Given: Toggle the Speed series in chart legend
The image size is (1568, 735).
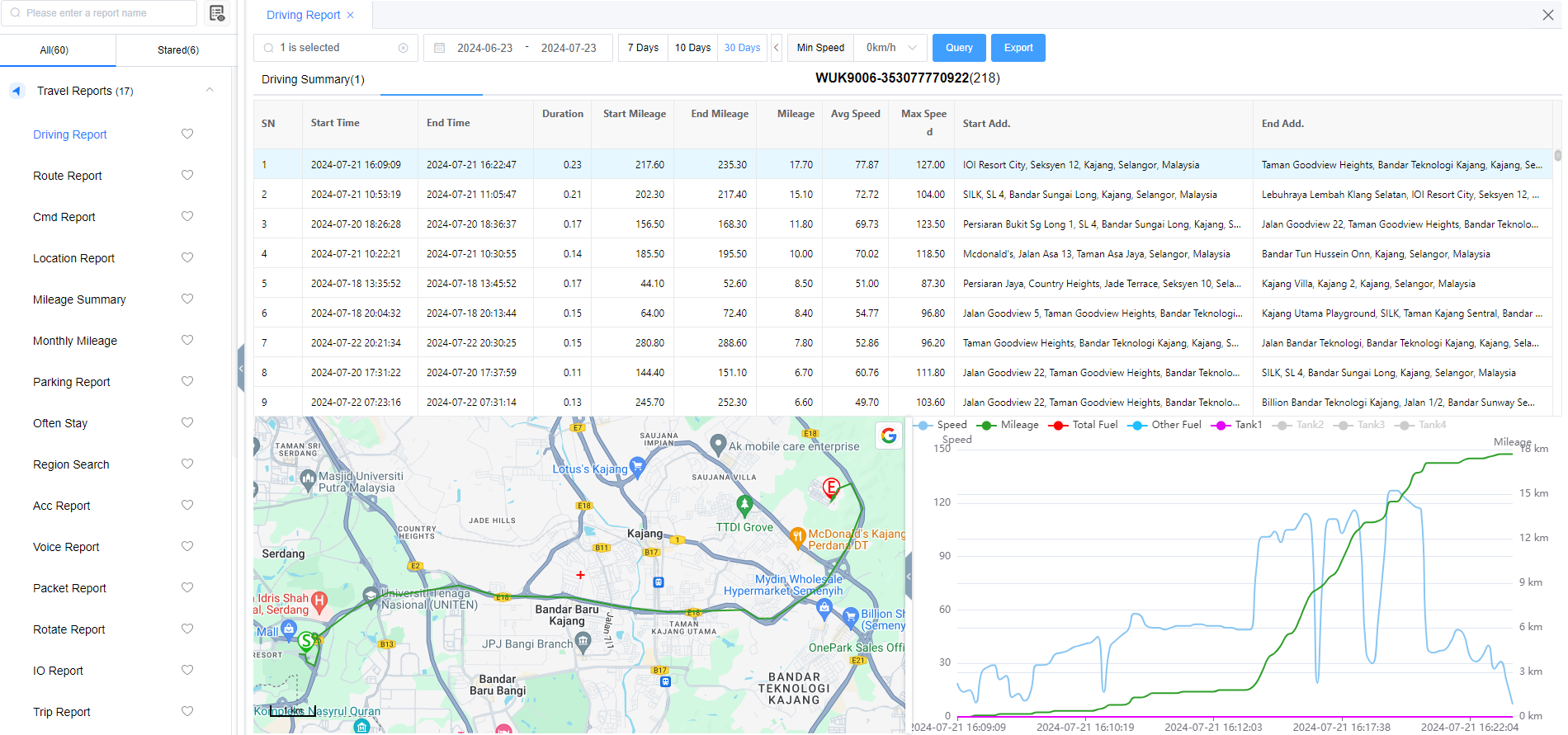Looking at the screenshot, I should click(942, 425).
